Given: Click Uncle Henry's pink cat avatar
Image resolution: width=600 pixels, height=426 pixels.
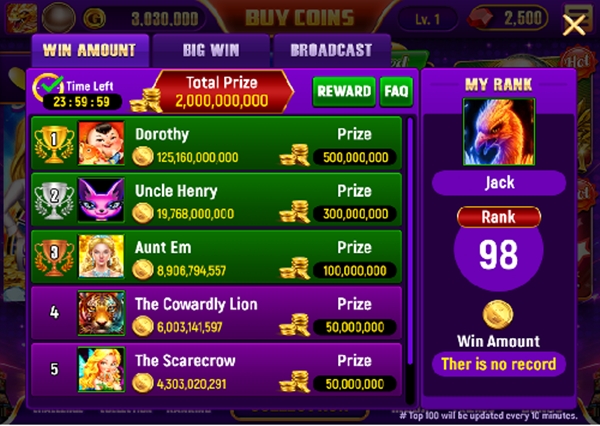Looking at the screenshot, I should coord(101,200).
